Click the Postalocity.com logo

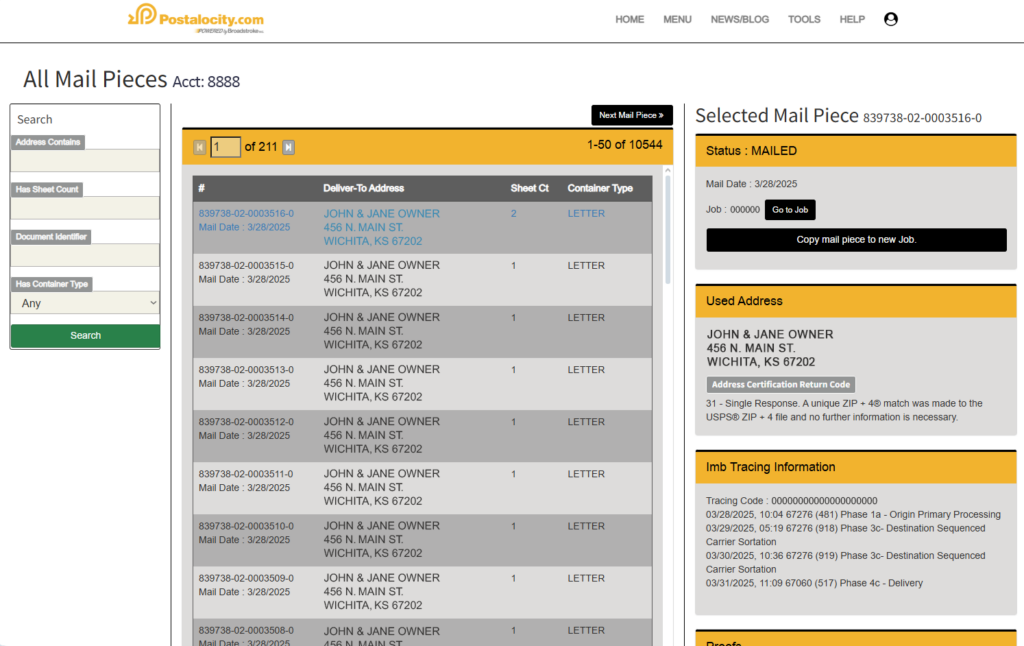[x=196, y=19]
